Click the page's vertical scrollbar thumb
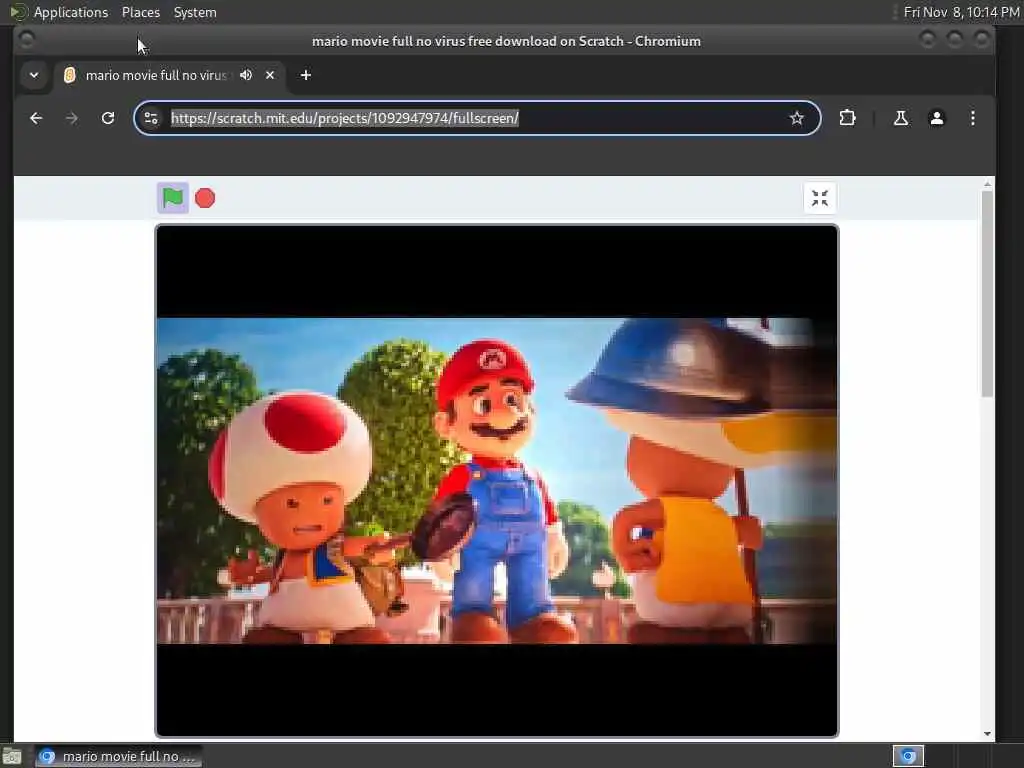The height and width of the screenshot is (768, 1024). tap(987, 293)
